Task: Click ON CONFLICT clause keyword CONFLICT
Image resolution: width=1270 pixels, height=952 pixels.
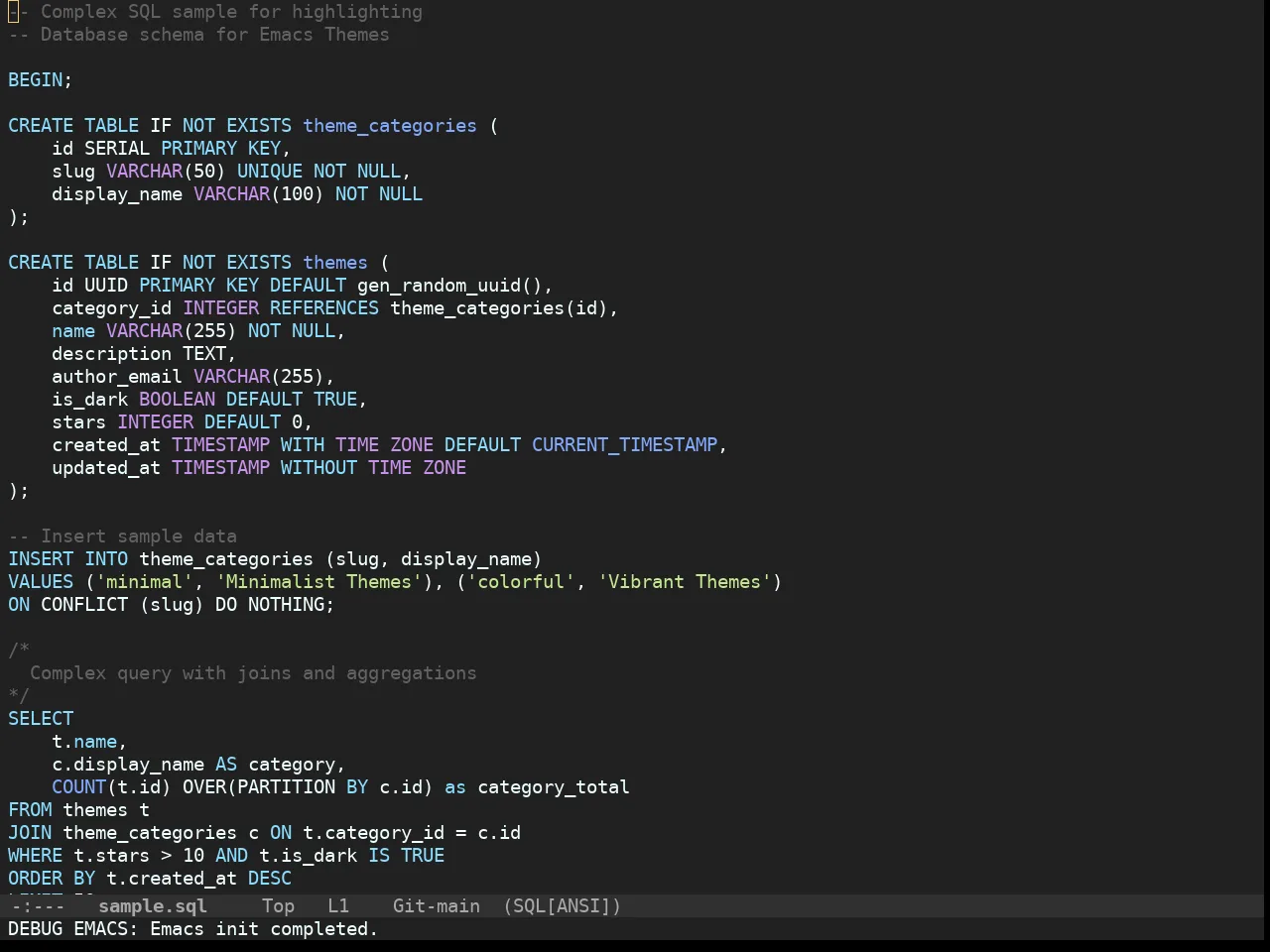Action: [84, 605]
